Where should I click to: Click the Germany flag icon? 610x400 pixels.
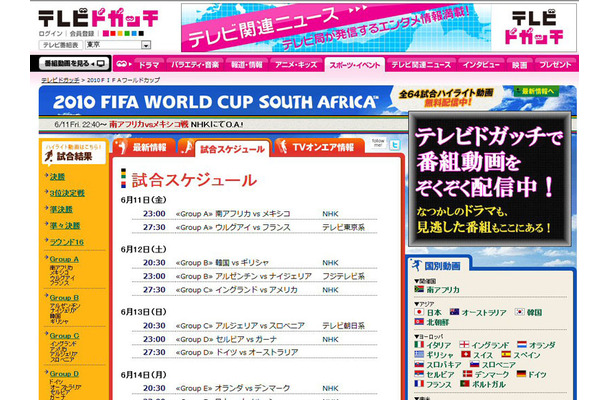(521, 374)
